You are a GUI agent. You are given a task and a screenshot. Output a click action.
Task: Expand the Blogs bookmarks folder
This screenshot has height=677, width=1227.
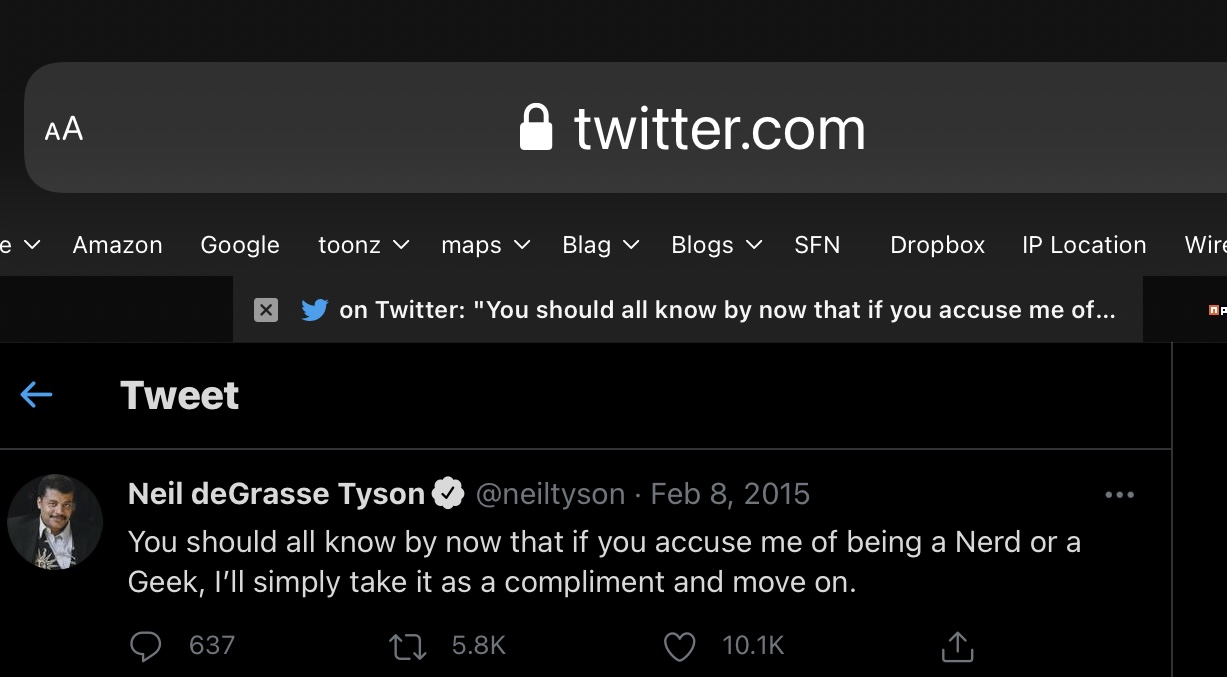pyautogui.click(x=716, y=245)
